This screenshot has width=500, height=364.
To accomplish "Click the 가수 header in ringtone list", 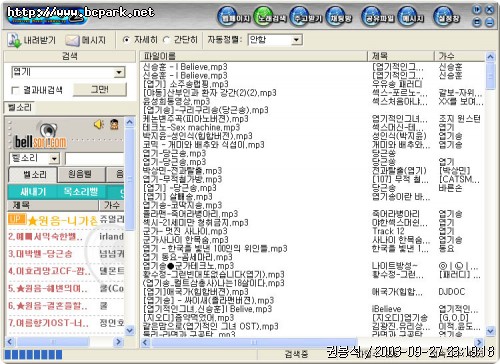I will [x=112, y=205].
